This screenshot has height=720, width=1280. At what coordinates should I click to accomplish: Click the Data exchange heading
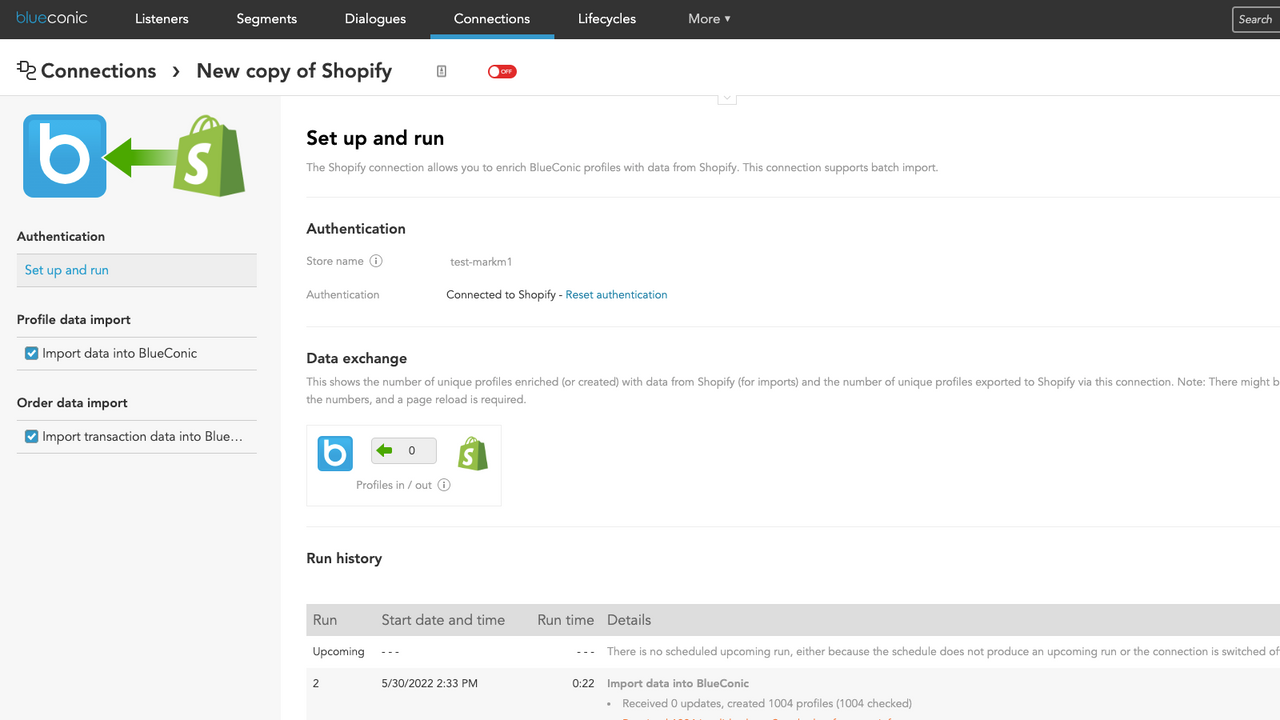(357, 358)
